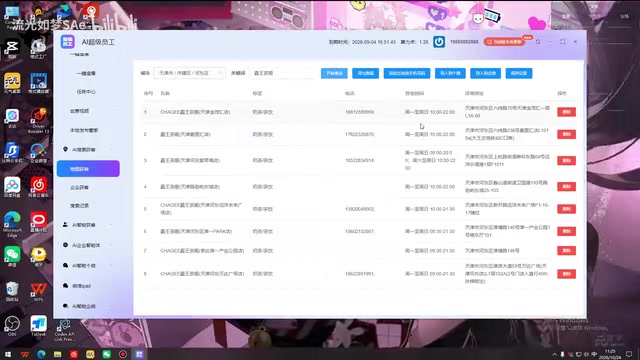Open the WeChat desktop icon
Screen dimensions: 640x360
pos(12,256)
